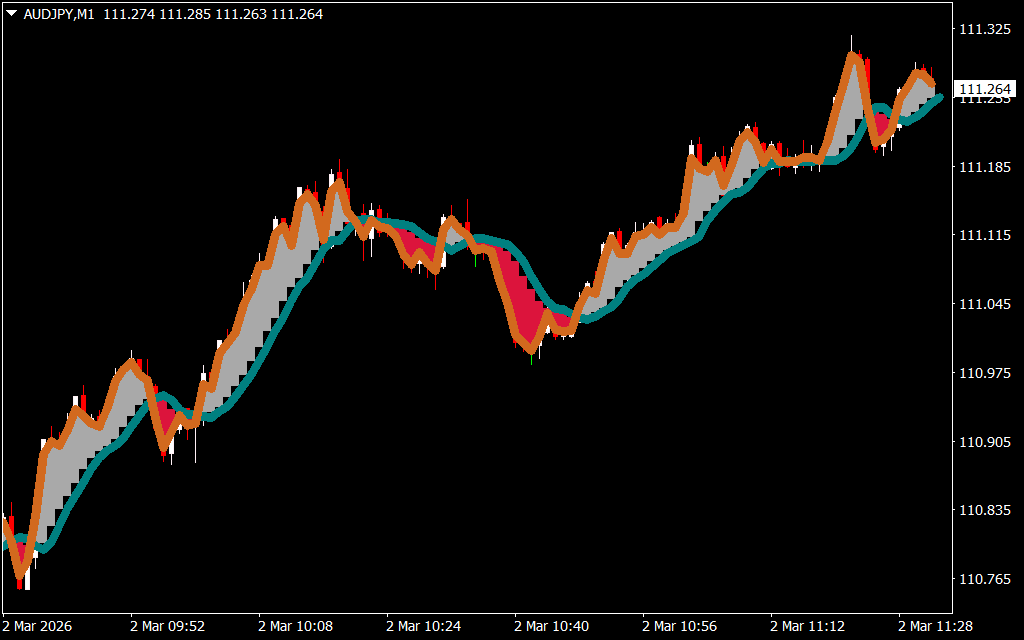Viewport: 1024px width, 640px height.
Task: Click the 2 Mar 11:28 time label
Action: (x=935, y=626)
